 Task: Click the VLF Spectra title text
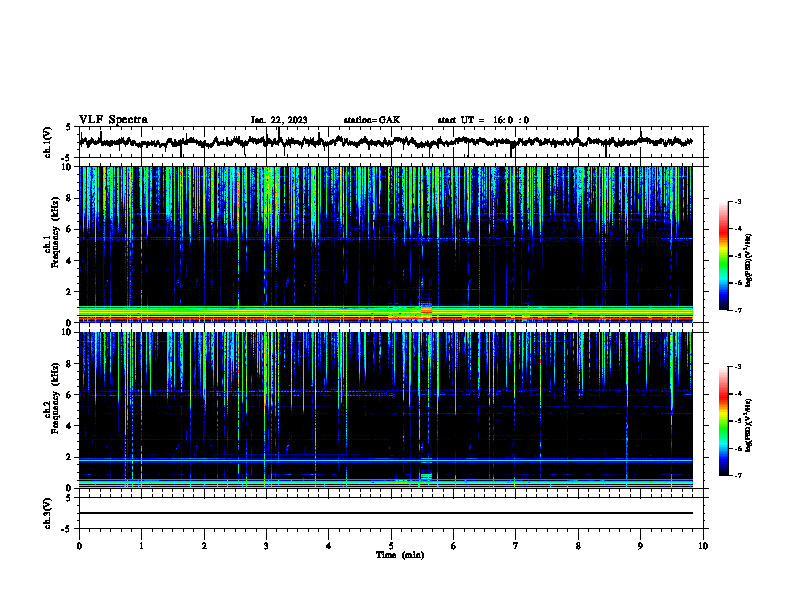pyautogui.click(x=113, y=120)
